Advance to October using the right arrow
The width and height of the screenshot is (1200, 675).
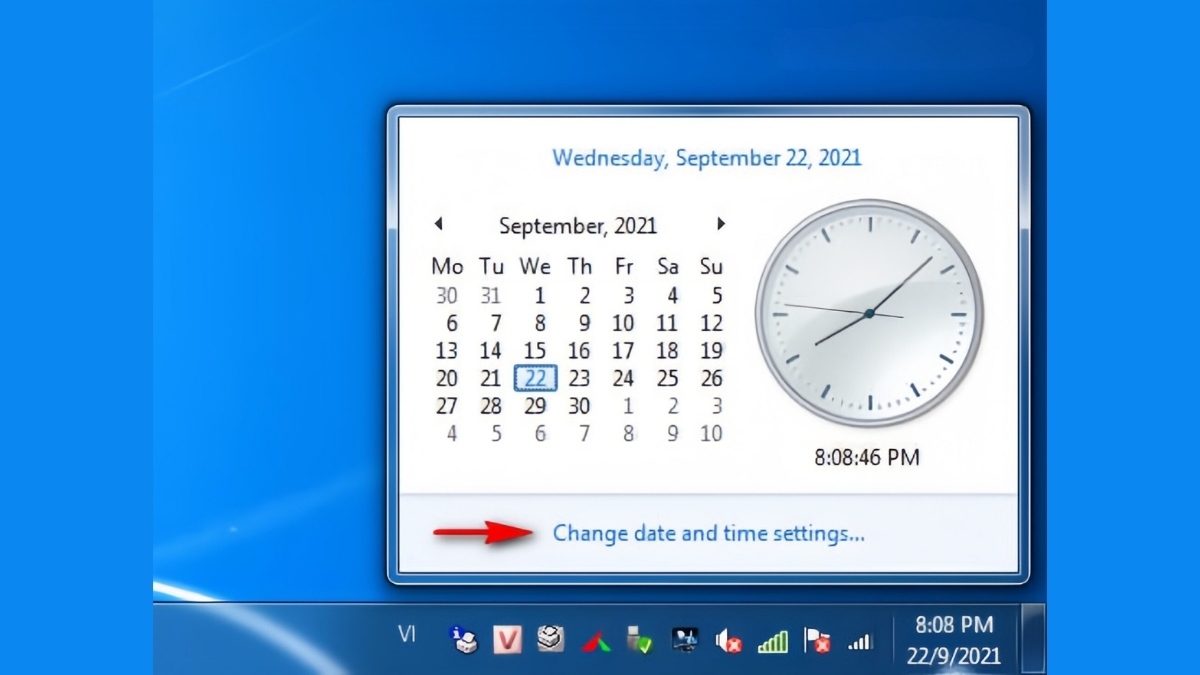(x=722, y=224)
